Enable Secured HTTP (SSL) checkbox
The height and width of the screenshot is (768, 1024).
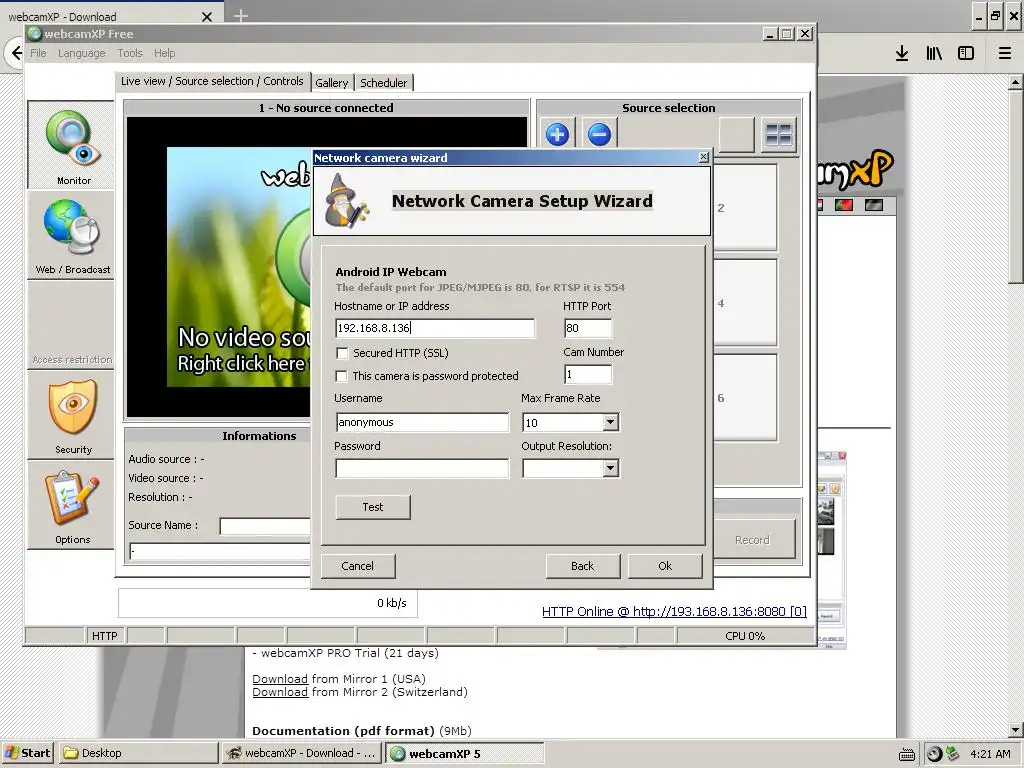[x=342, y=353]
